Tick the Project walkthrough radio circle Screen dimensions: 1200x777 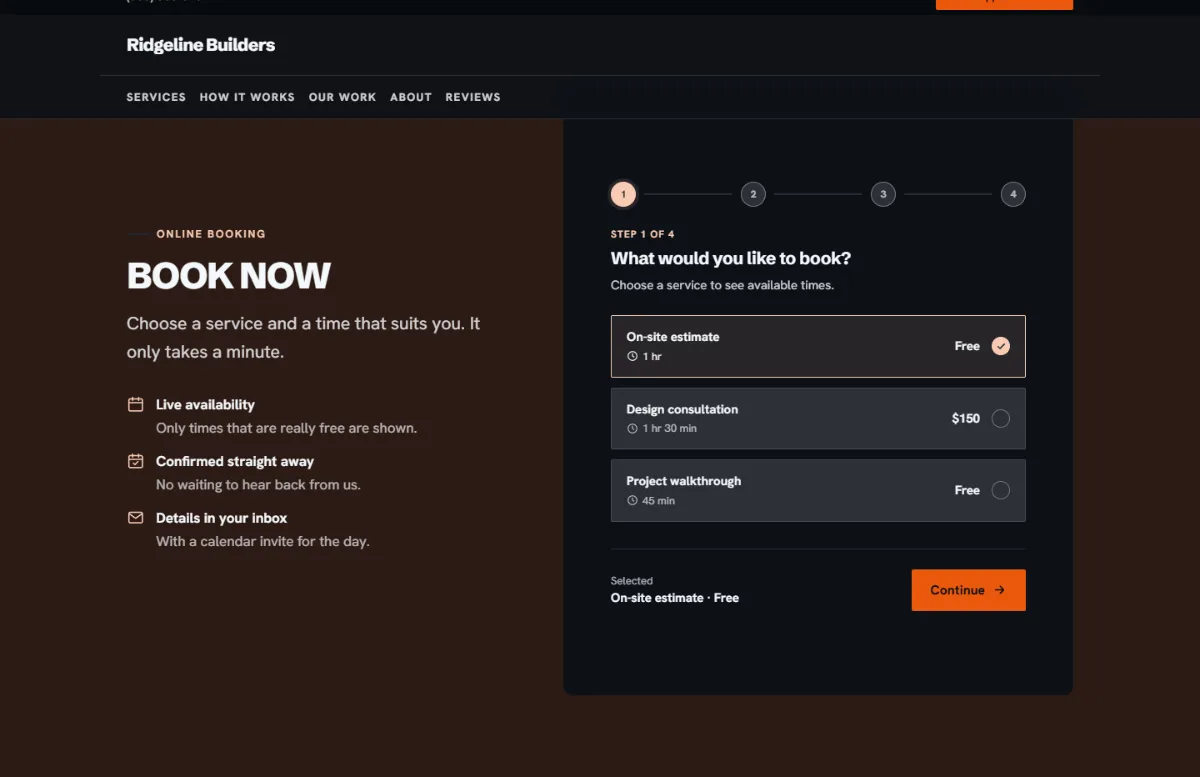(1001, 490)
